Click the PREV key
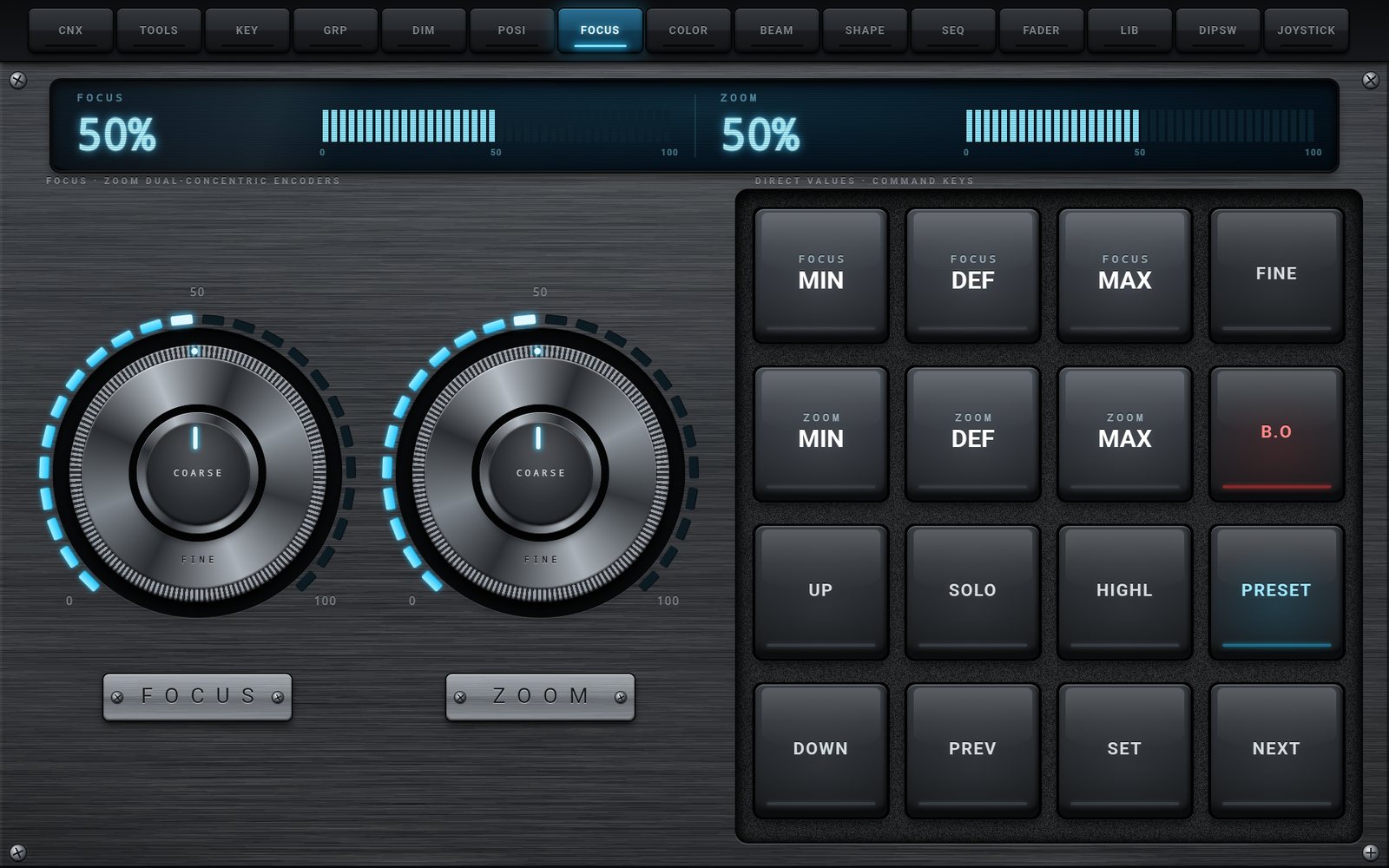The width and height of the screenshot is (1389, 868). coord(972,749)
